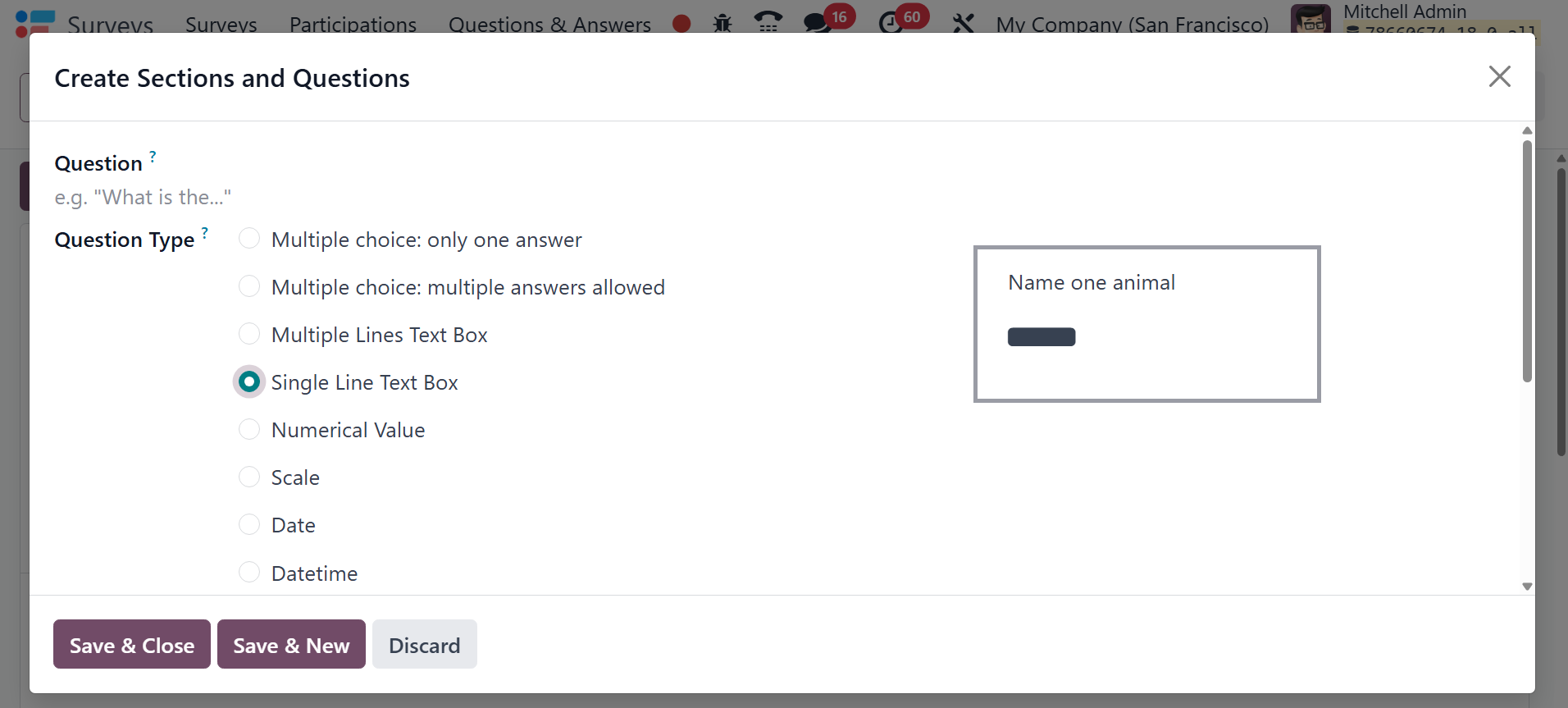Open the activities clock icon
Viewport: 1568px width, 708px height.
[x=891, y=23]
